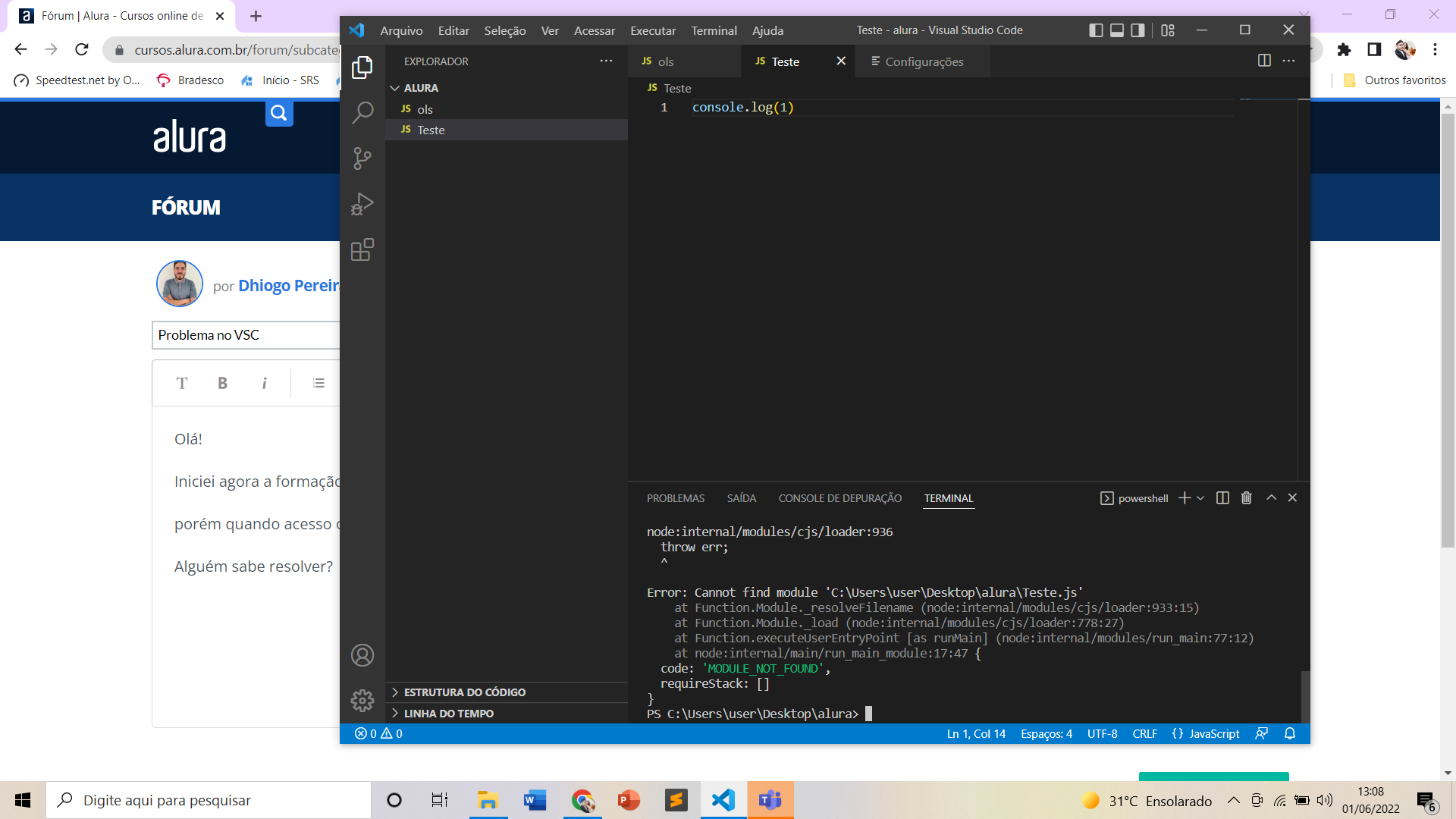
Task: Change indentation via Espaços: 4
Action: 1046,733
